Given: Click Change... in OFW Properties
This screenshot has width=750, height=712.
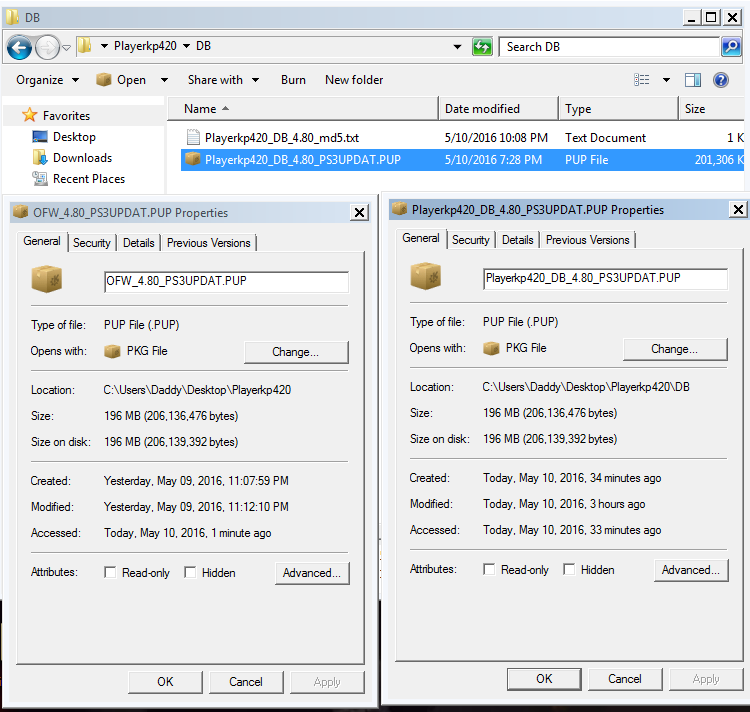Looking at the screenshot, I should tap(296, 352).
